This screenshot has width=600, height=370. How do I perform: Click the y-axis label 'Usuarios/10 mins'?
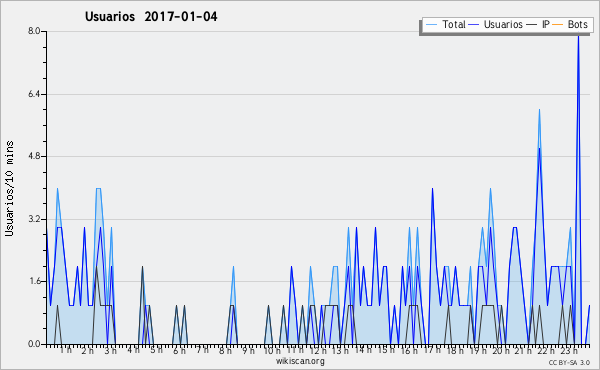(9, 188)
